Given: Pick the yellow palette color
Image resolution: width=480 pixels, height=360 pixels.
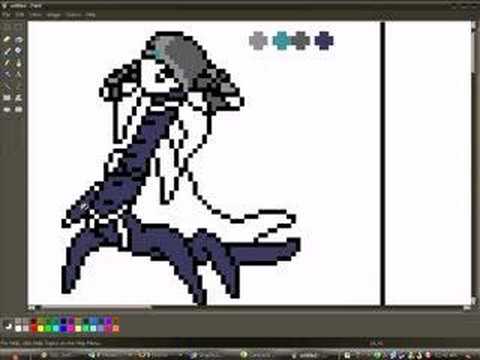Looking at the screenshot, I should coord(40,329).
